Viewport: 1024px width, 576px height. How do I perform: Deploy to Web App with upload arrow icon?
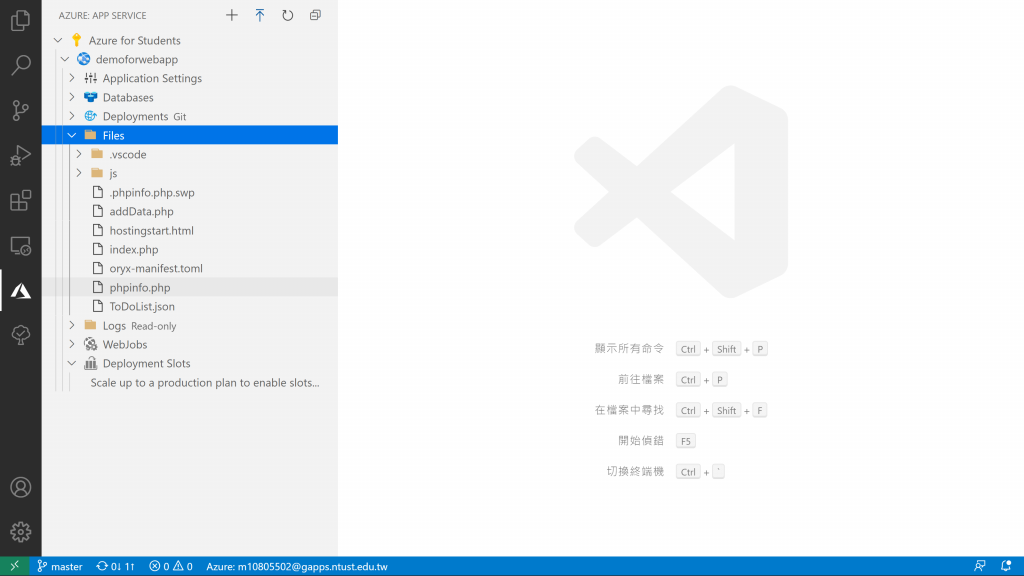260,15
